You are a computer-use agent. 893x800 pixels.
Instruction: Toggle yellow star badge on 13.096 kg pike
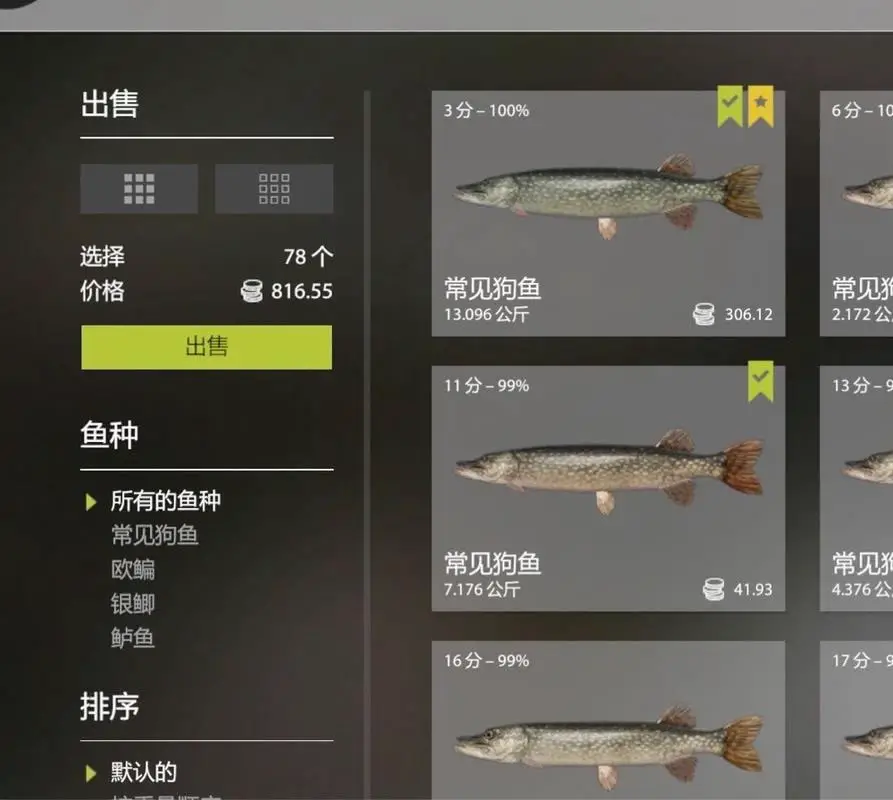click(x=761, y=106)
